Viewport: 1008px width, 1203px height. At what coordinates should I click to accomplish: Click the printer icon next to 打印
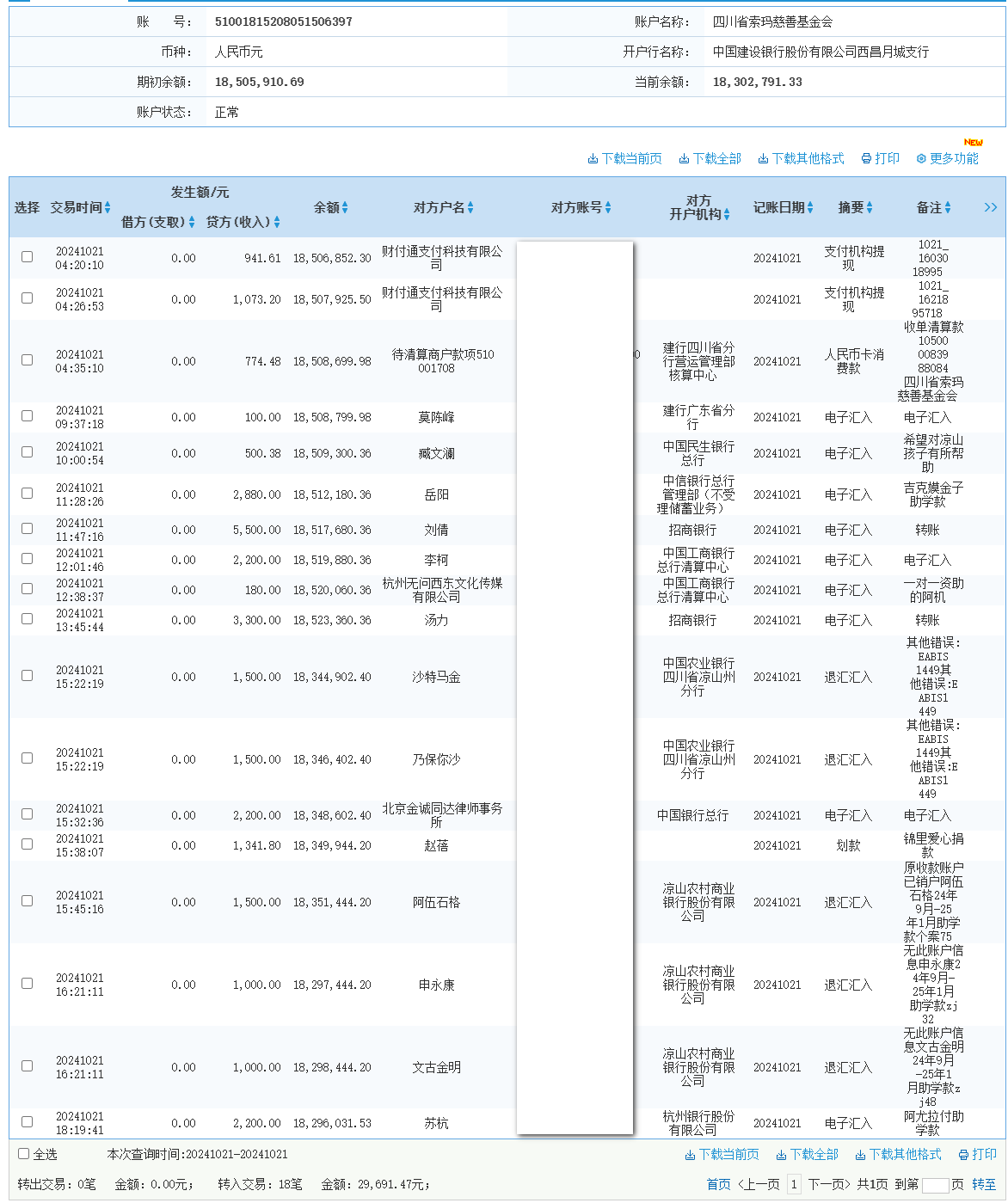(x=868, y=158)
